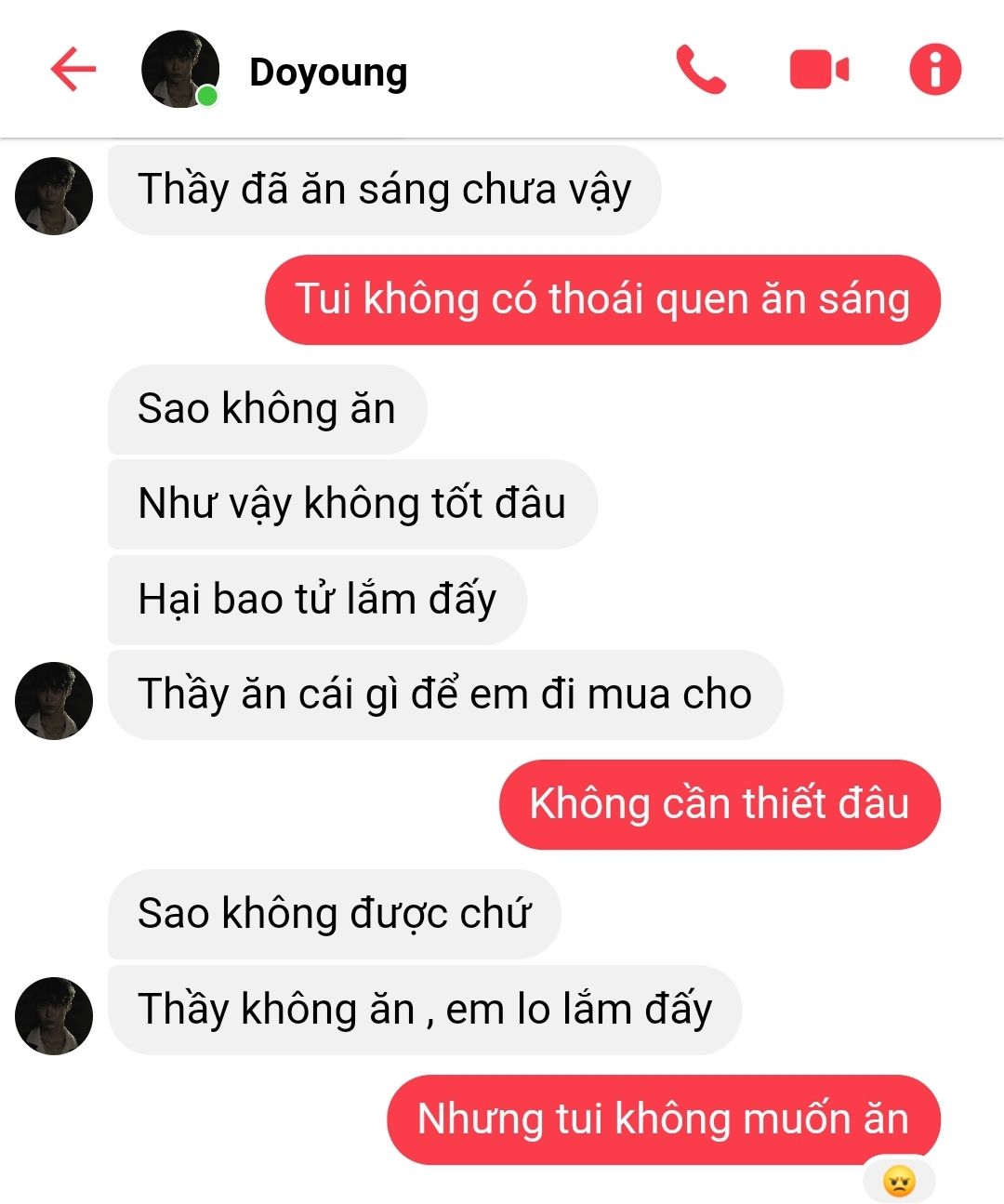Tap avatar beside "Thầy ăn cái gì để em đi mua cho"
Image resolution: width=1004 pixels, height=1204 pixels.
click(x=54, y=701)
